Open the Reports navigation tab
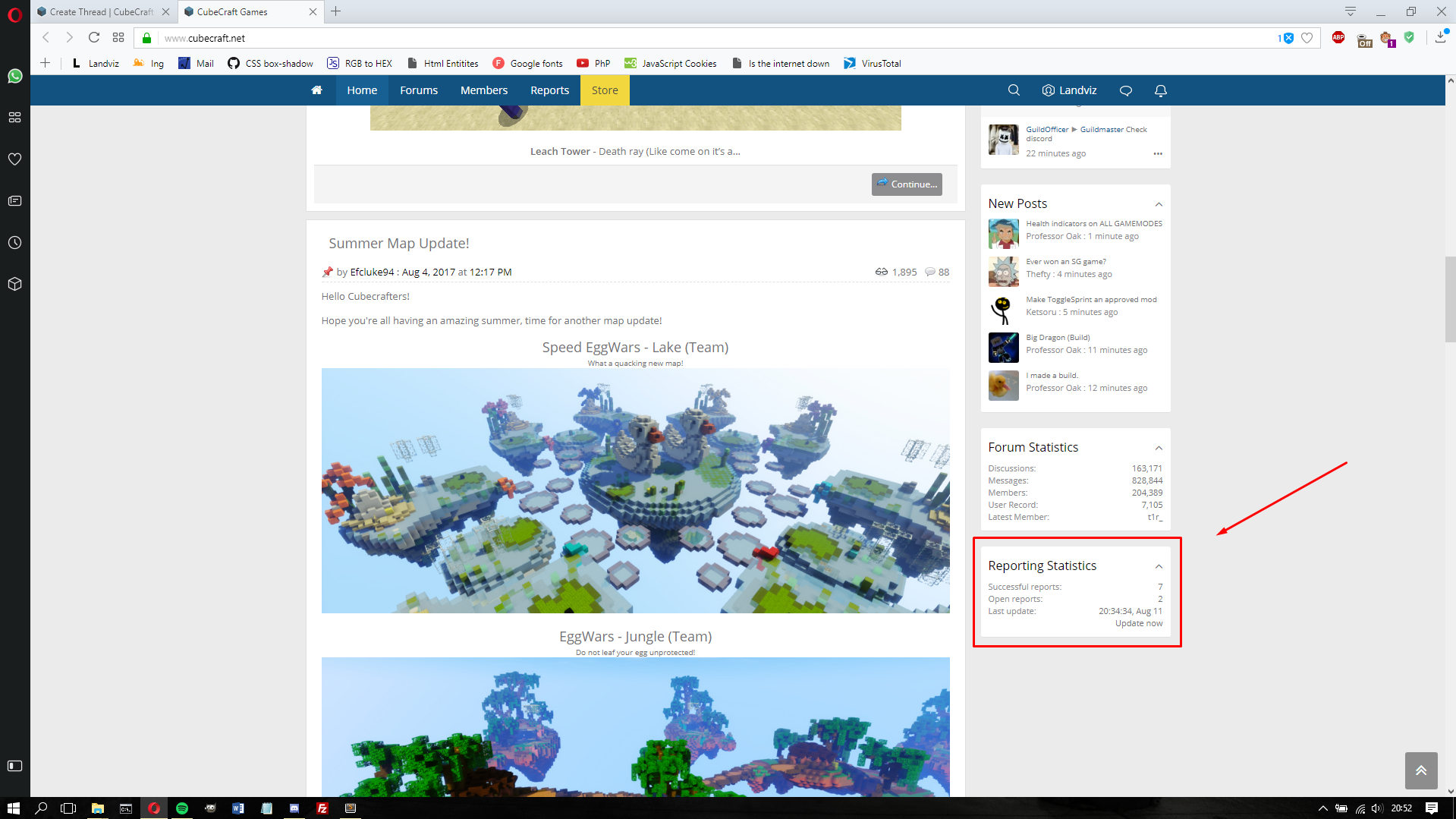 (550, 90)
